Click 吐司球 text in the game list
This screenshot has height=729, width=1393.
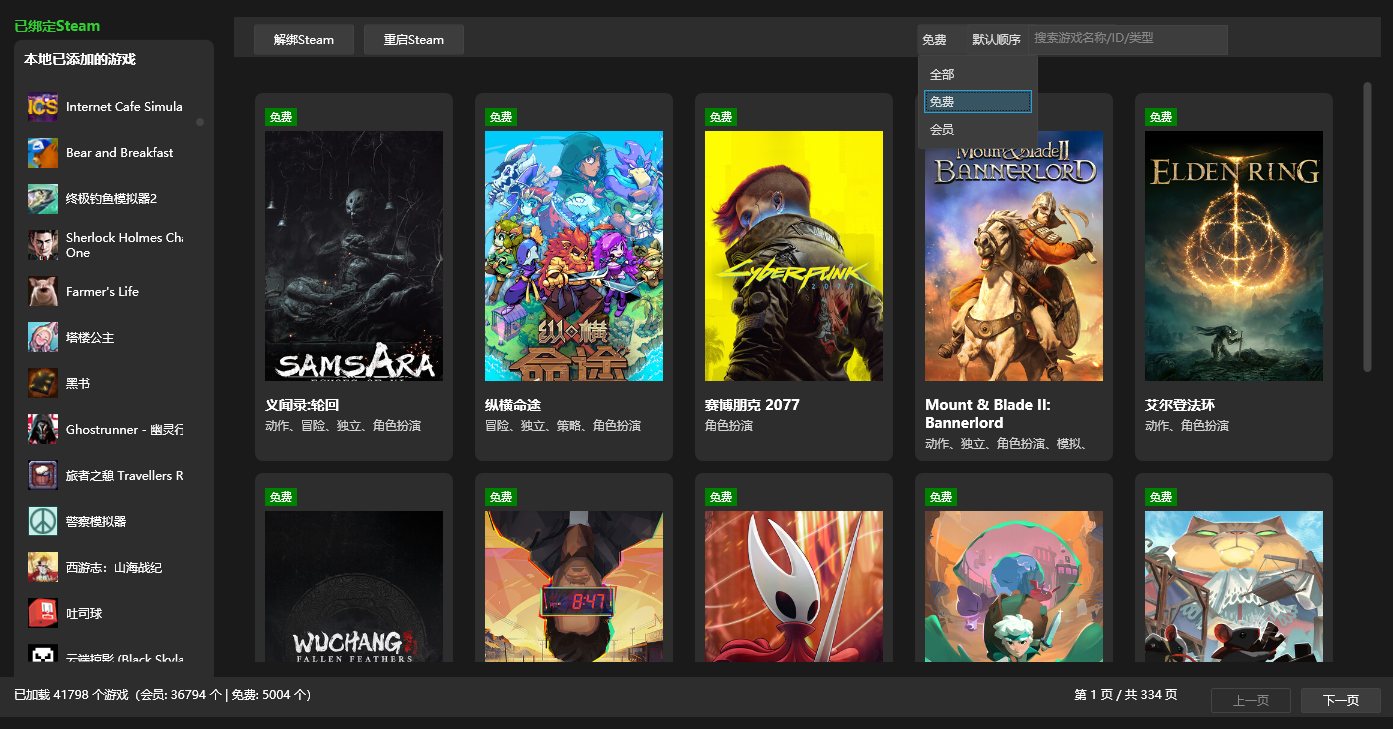click(x=84, y=614)
